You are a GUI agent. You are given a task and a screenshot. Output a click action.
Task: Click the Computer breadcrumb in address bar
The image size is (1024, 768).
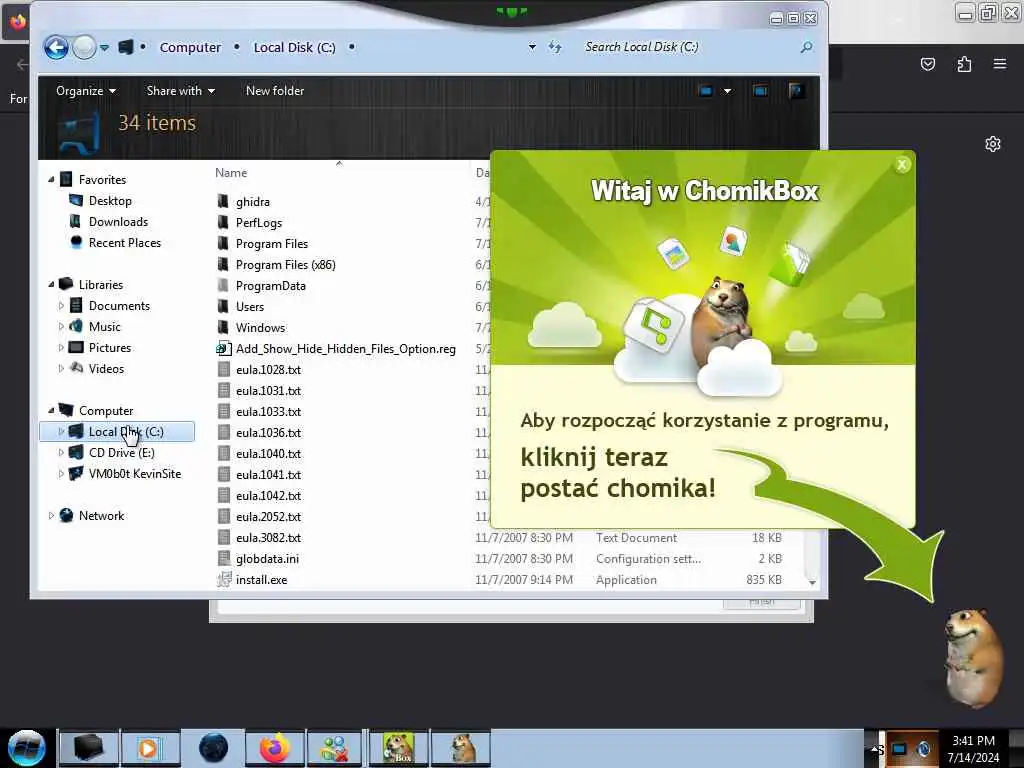pyautogui.click(x=190, y=48)
